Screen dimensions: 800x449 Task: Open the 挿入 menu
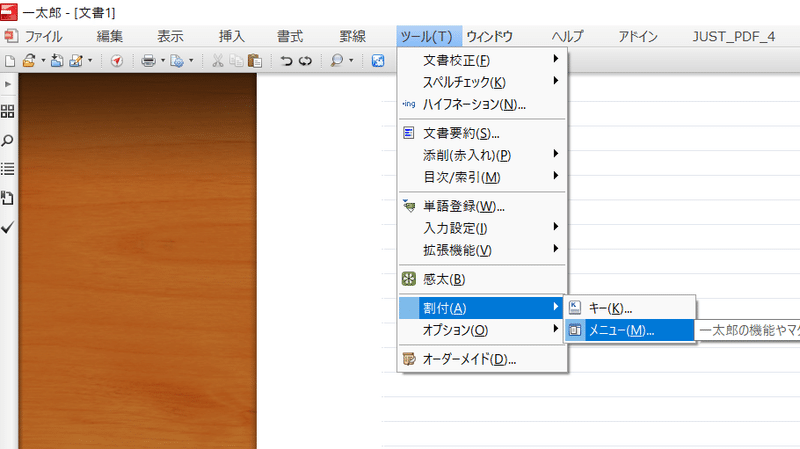click(x=232, y=37)
